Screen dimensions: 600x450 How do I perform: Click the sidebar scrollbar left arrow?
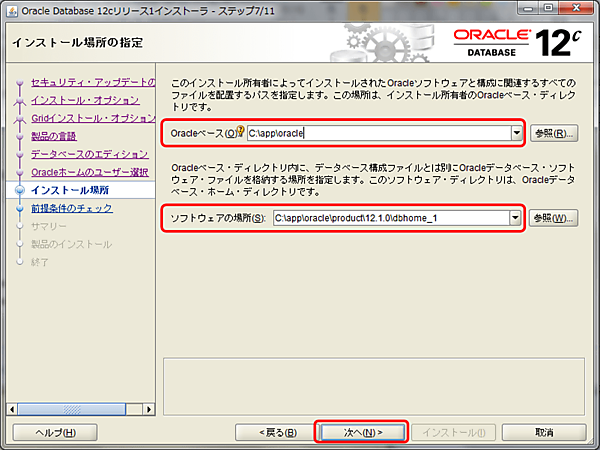point(12,409)
